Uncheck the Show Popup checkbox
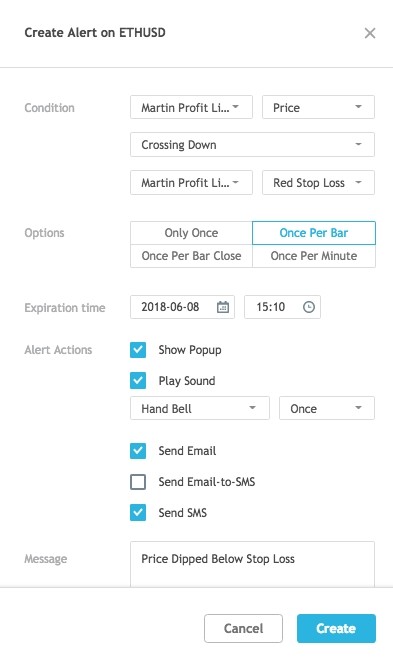 point(138,350)
